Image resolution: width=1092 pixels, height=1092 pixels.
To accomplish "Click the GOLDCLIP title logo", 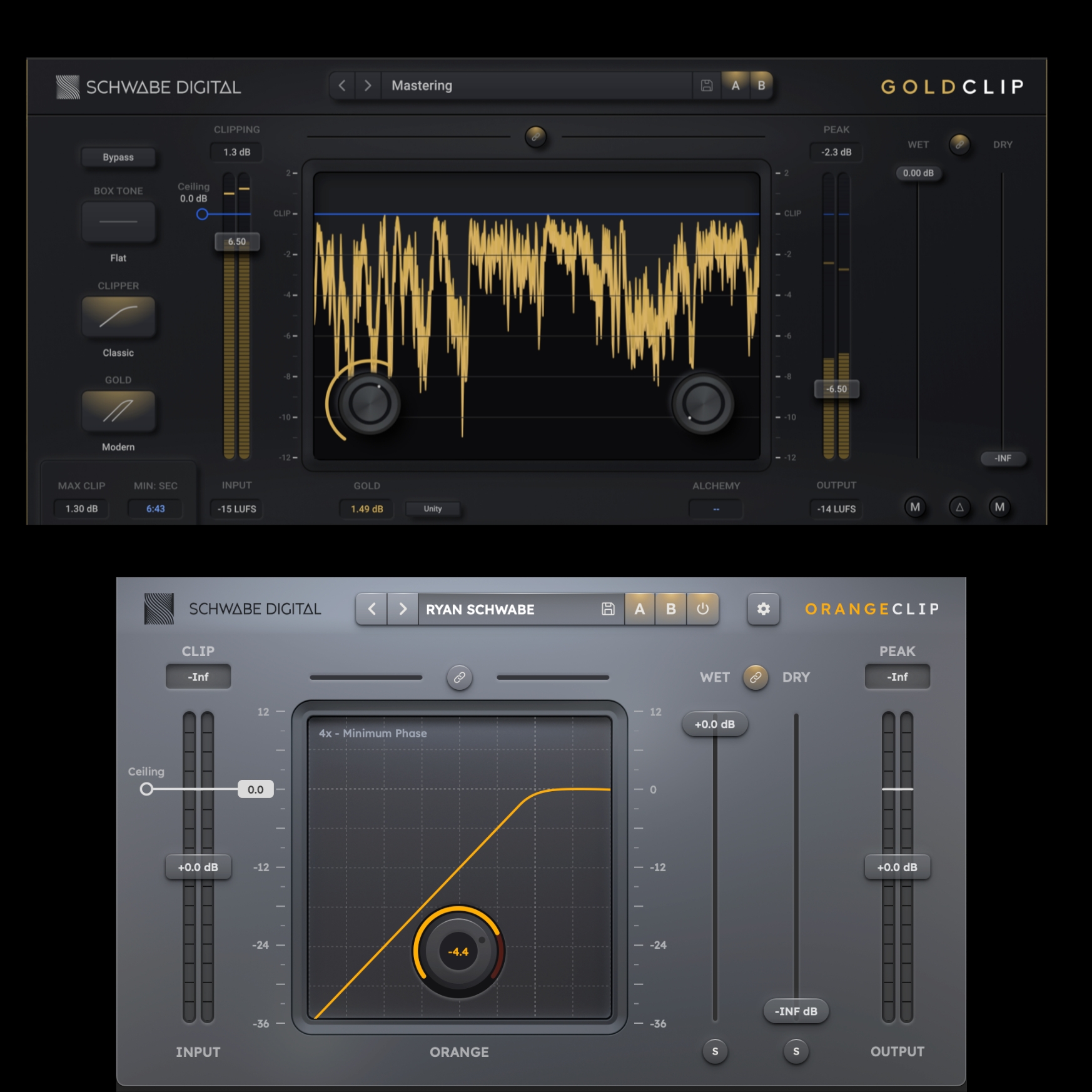I will (x=952, y=86).
